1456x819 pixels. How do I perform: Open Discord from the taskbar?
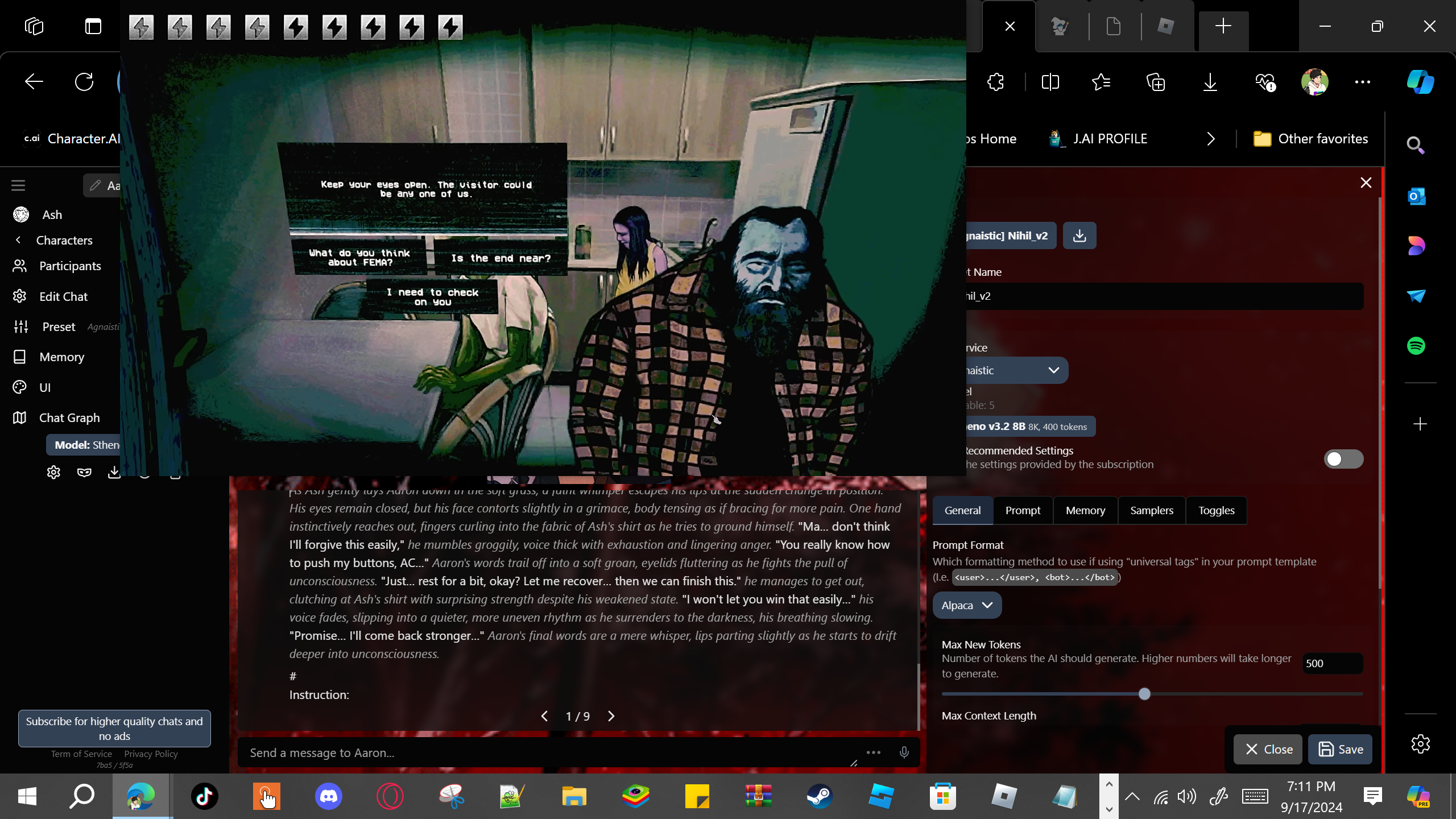[x=329, y=796]
